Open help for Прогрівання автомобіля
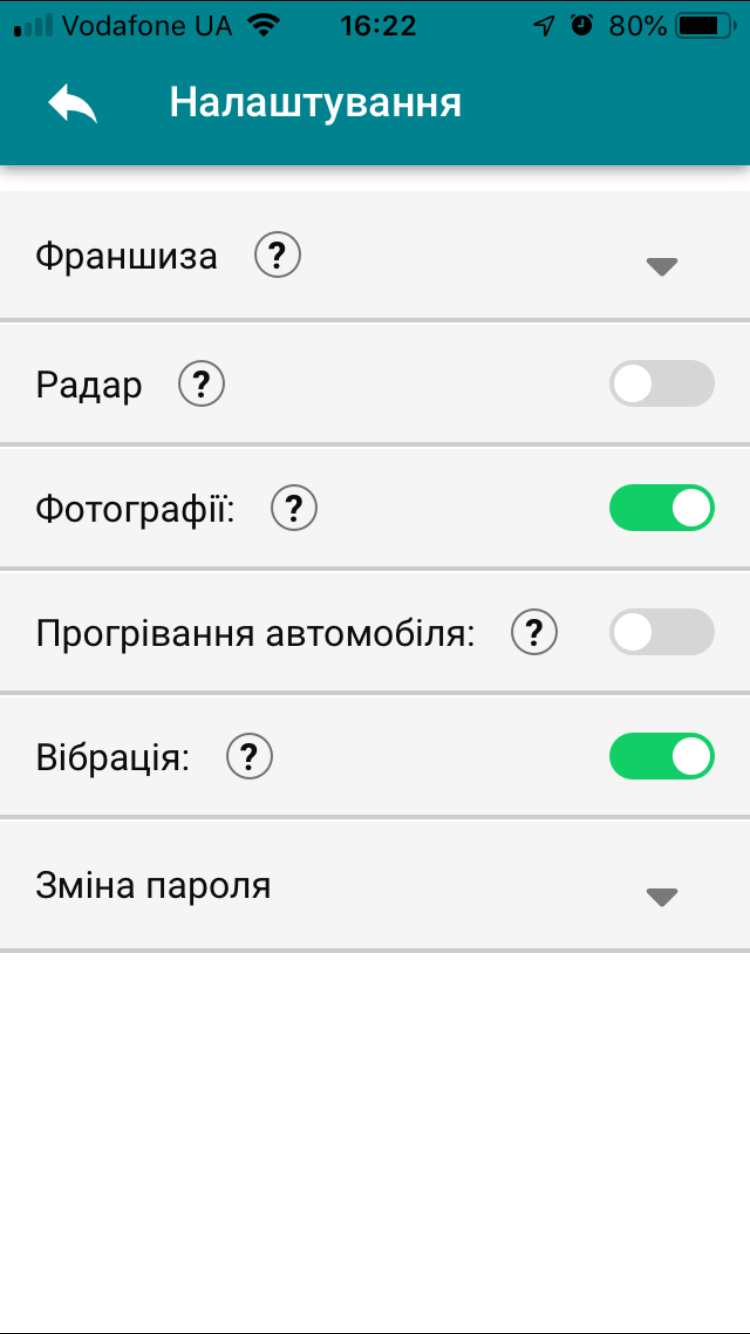750x1334 pixels. coord(534,633)
